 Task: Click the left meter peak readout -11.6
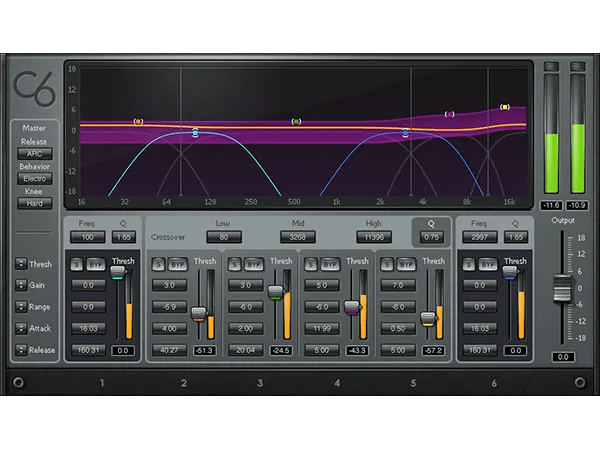(x=551, y=205)
